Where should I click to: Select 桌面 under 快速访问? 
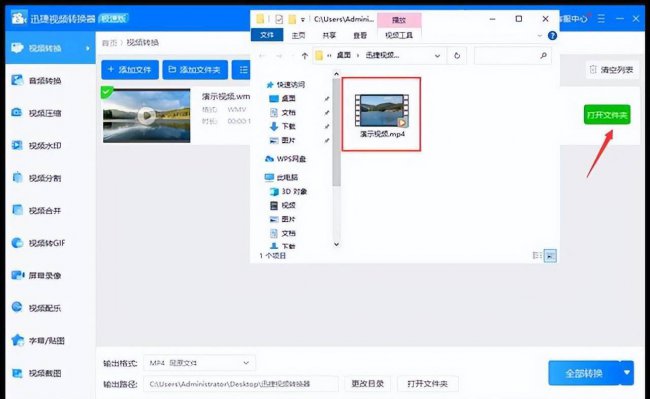coord(283,99)
